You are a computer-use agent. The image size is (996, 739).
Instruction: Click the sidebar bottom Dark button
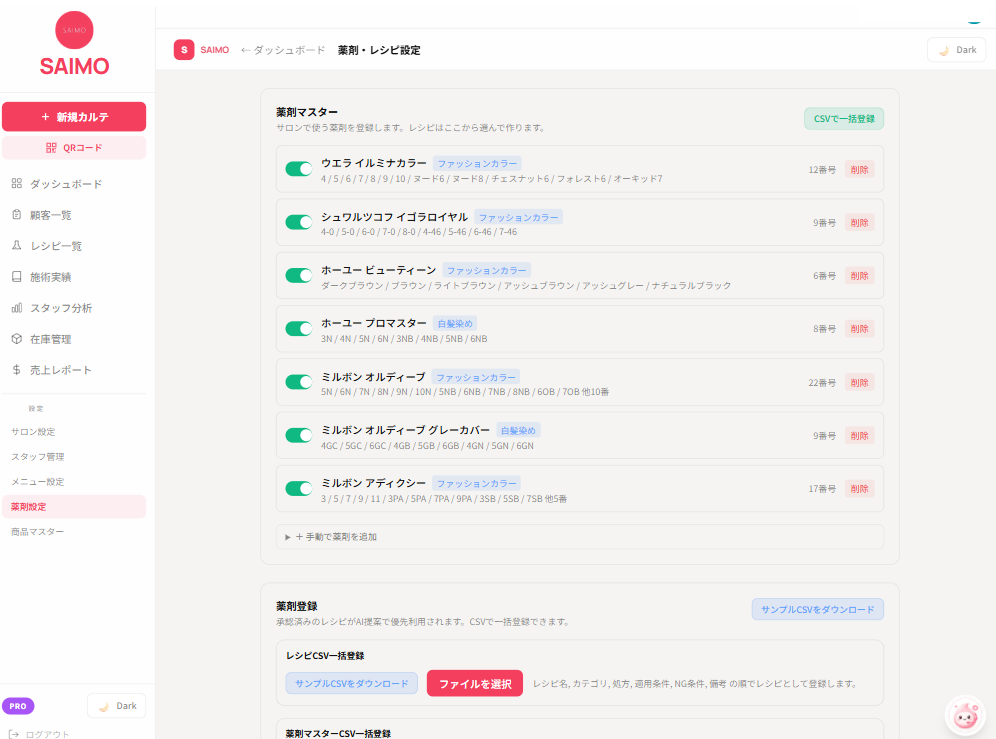coord(116,706)
